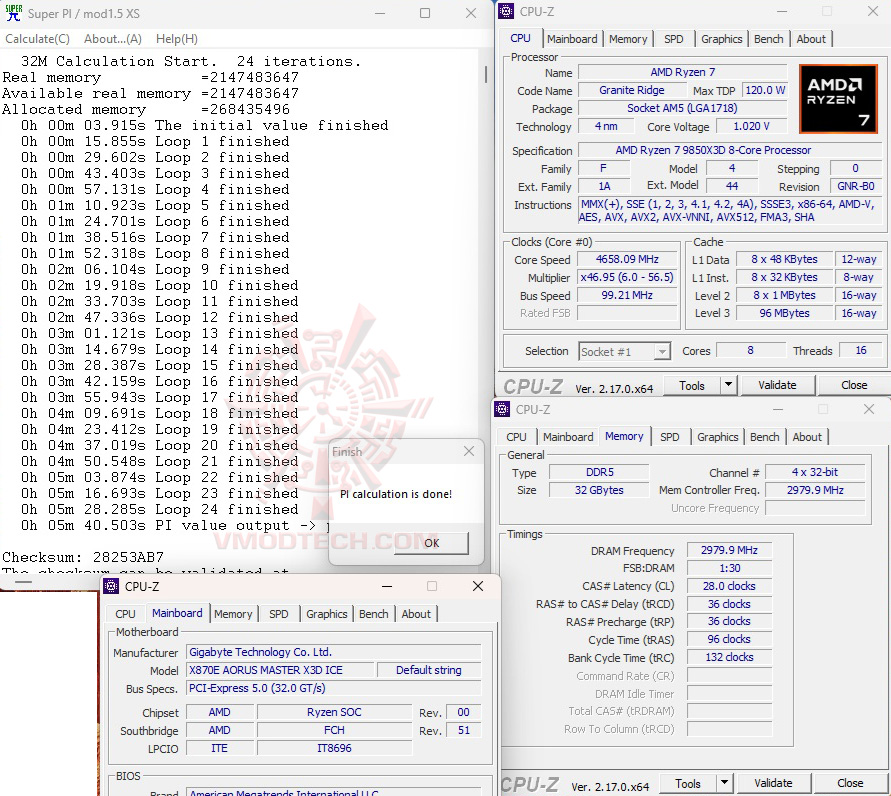Viewport: 891px width, 796px height.
Task: Click the Bus Specs PCI-Express 5.0 value
Action: (334, 689)
